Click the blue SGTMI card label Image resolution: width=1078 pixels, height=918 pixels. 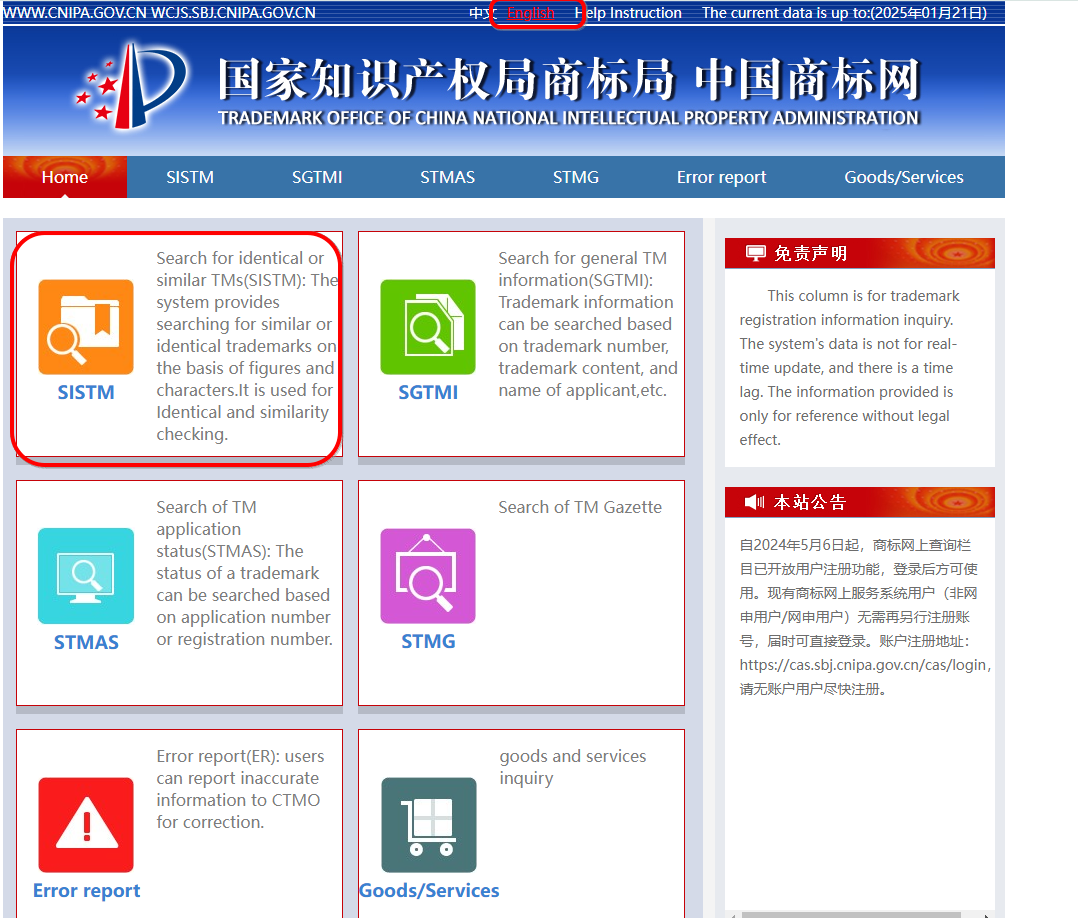pyautogui.click(x=428, y=392)
